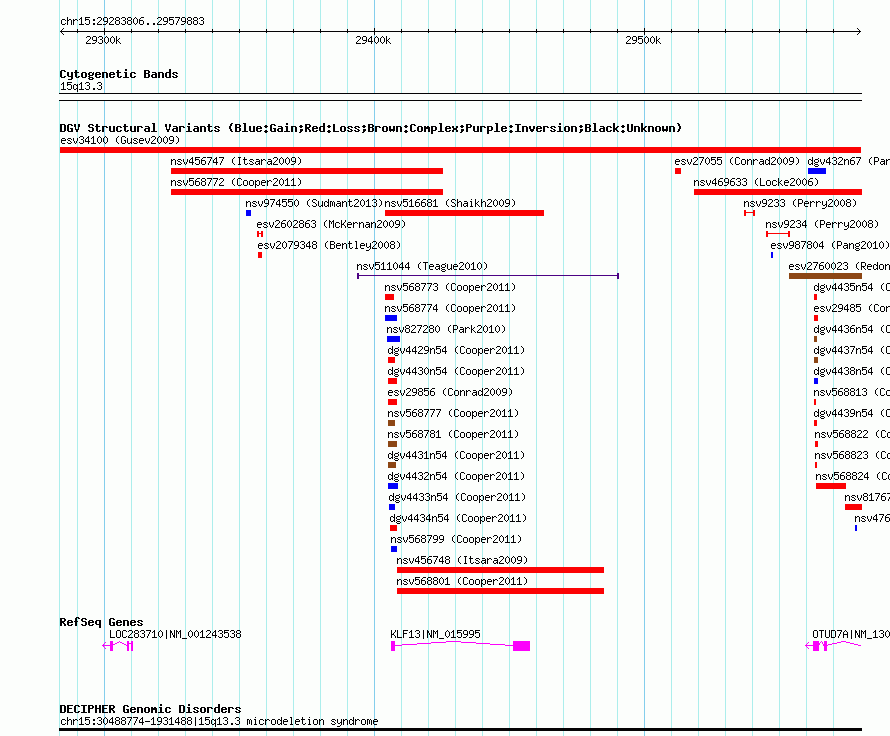Open 15q13.3 microdeletion syndrome label
Image resolution: width=890 pixels, height=736 pixels.
click(219, 721)
